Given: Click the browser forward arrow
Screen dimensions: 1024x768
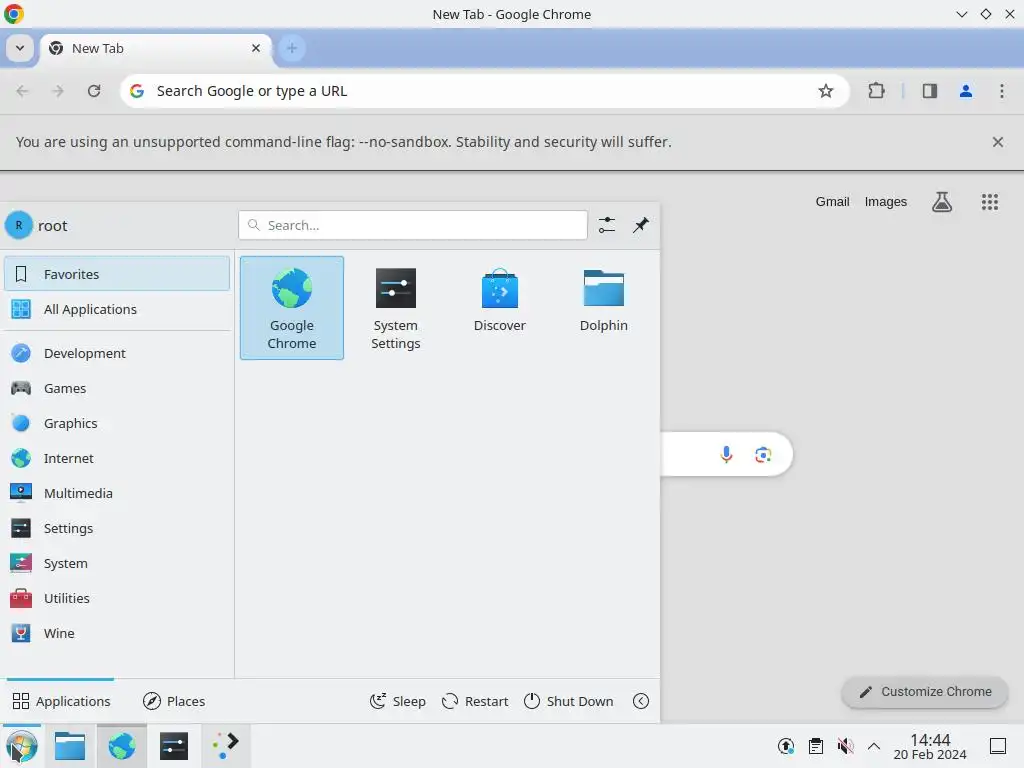Looking at the screenshot, I should pos(58,91).
